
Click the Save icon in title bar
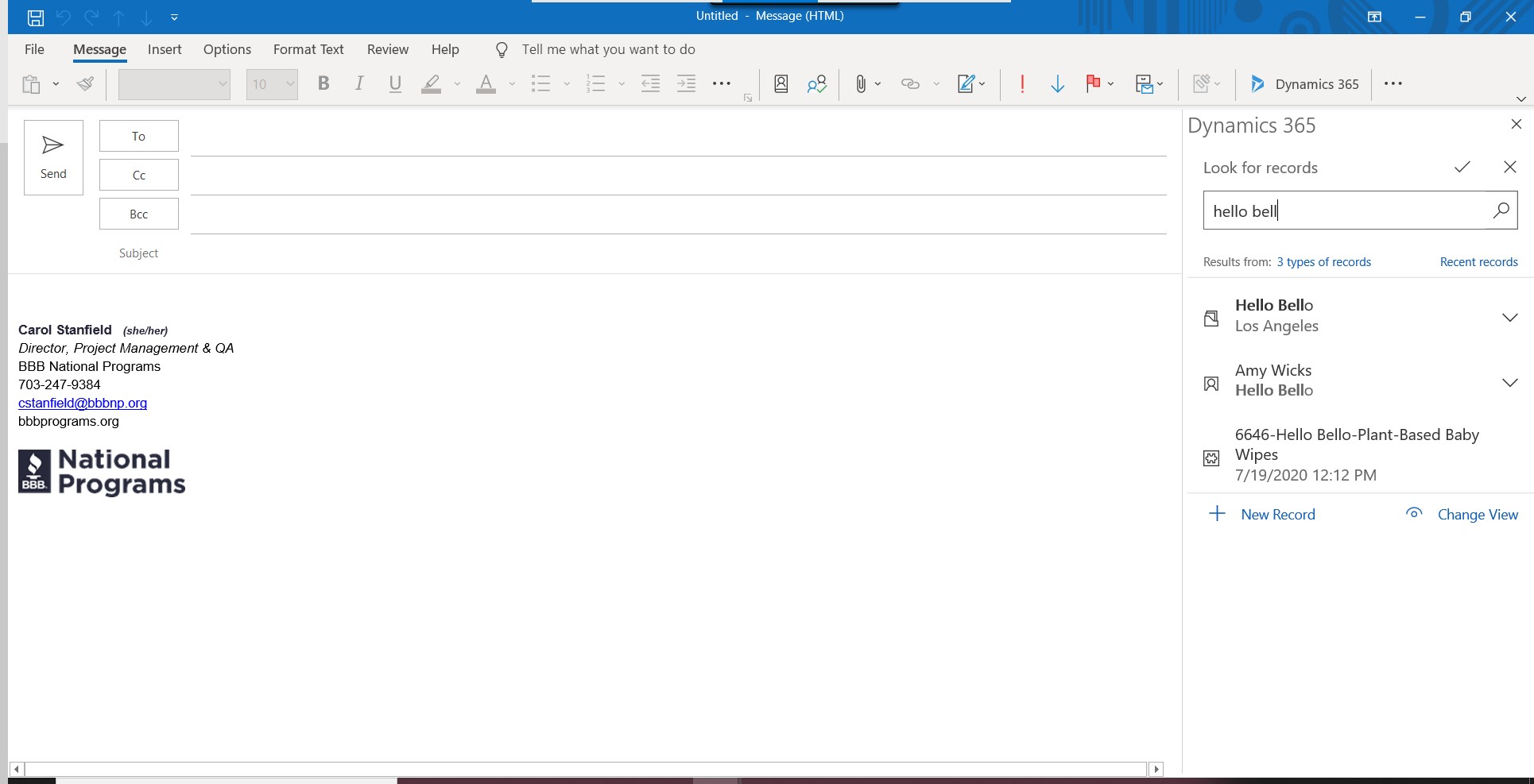pos(36,17)
